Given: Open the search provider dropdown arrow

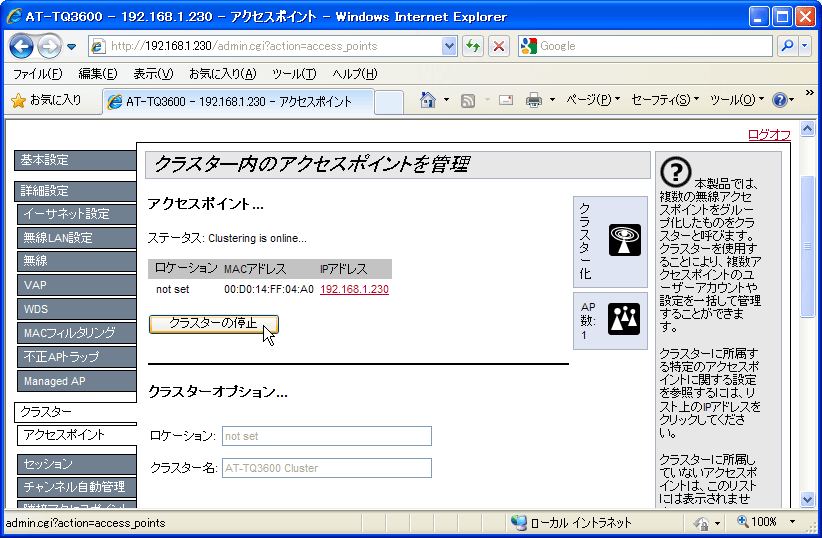Looking at the screenshot, I should [x=805, y=46].
